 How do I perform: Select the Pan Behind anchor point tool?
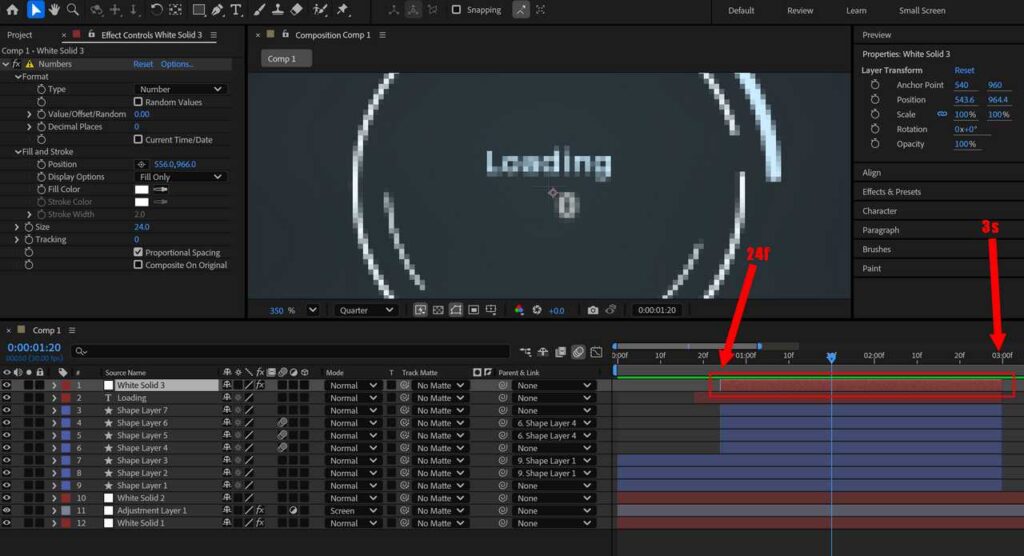(x=176, y=10)
